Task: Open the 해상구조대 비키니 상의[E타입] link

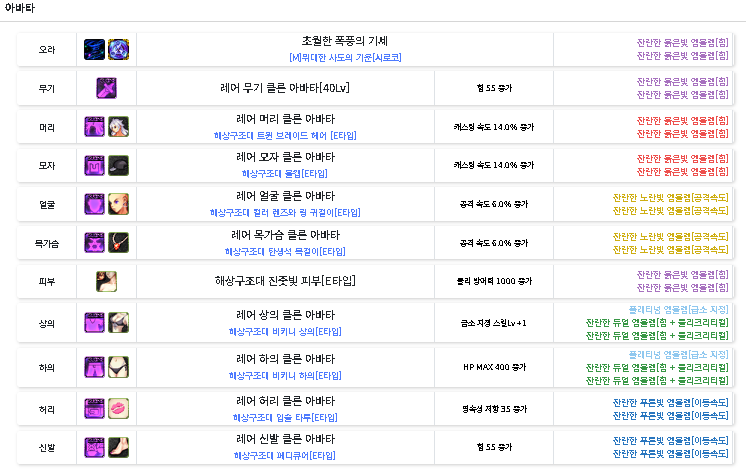Action: point(285,331)
